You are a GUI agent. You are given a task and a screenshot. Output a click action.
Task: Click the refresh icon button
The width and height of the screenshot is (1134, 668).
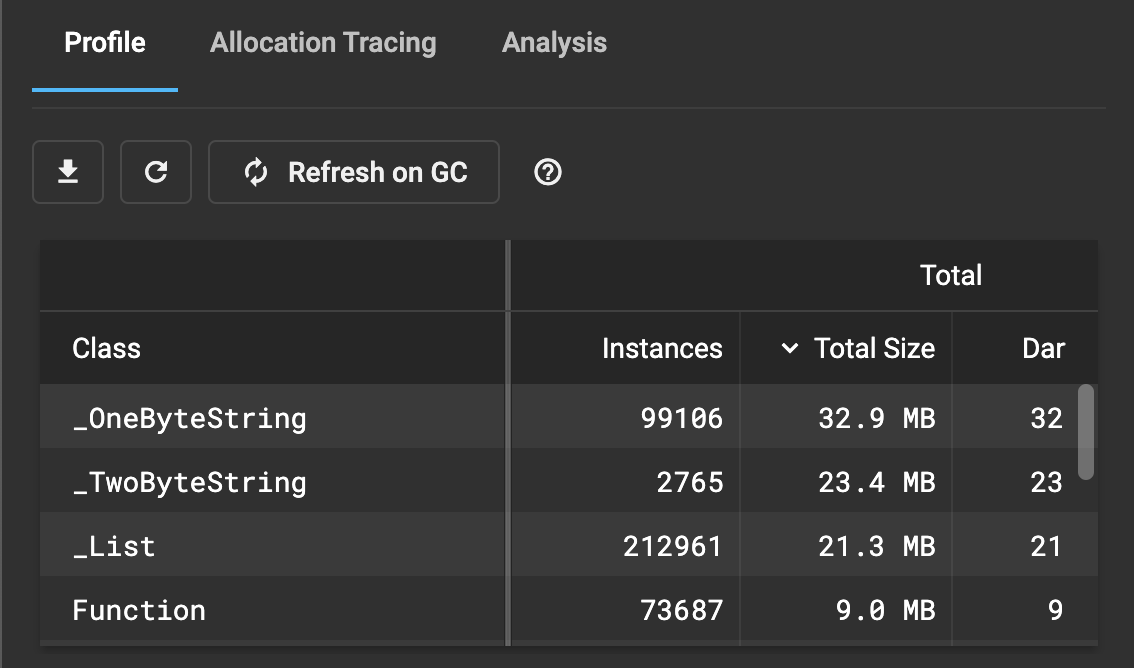156,172
